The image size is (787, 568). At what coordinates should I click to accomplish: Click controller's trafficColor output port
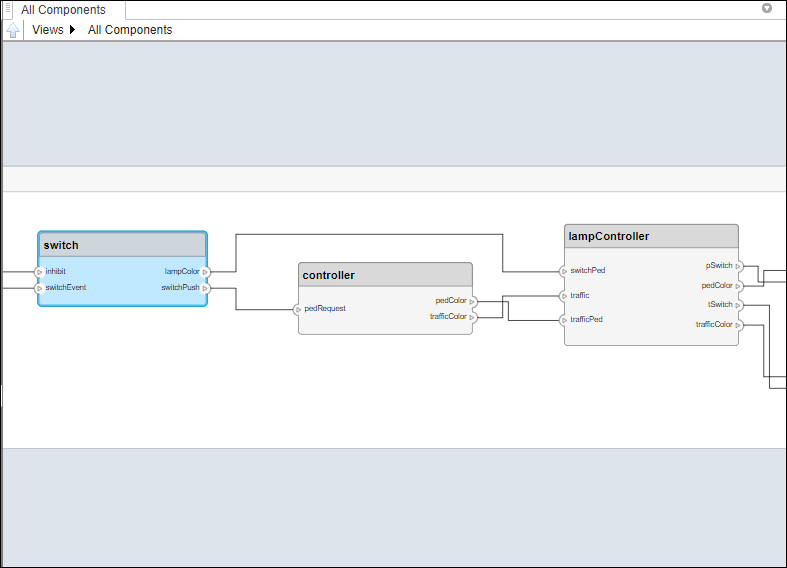(472, 317)
